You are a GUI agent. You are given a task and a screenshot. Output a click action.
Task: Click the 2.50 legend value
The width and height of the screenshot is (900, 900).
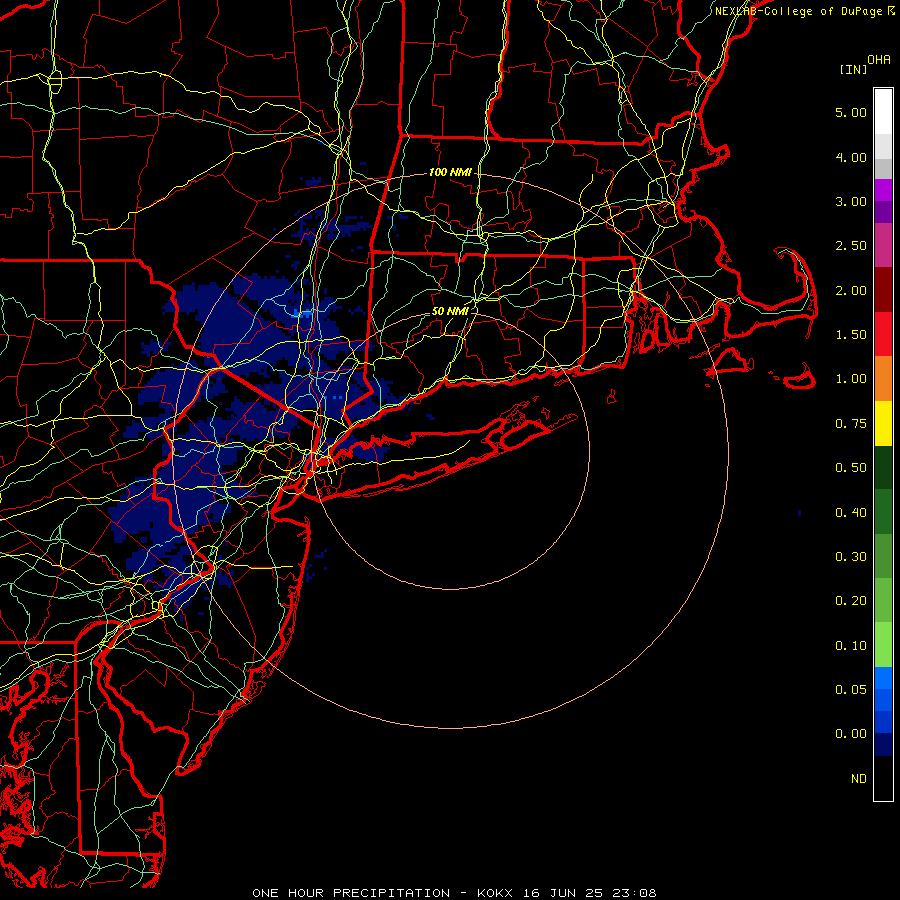tap(851, 246)
